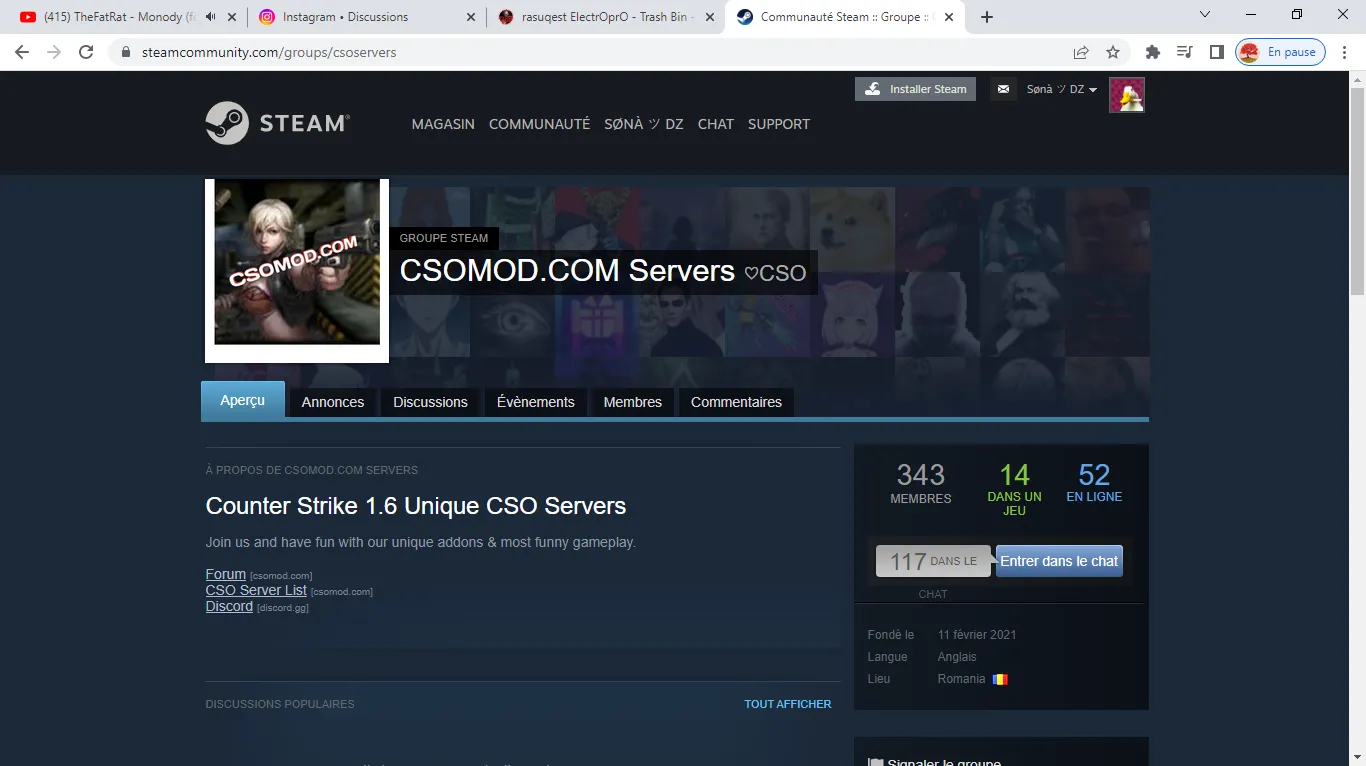
Task: Toggle the browser side panel icon
Action: coord(1217,52)
